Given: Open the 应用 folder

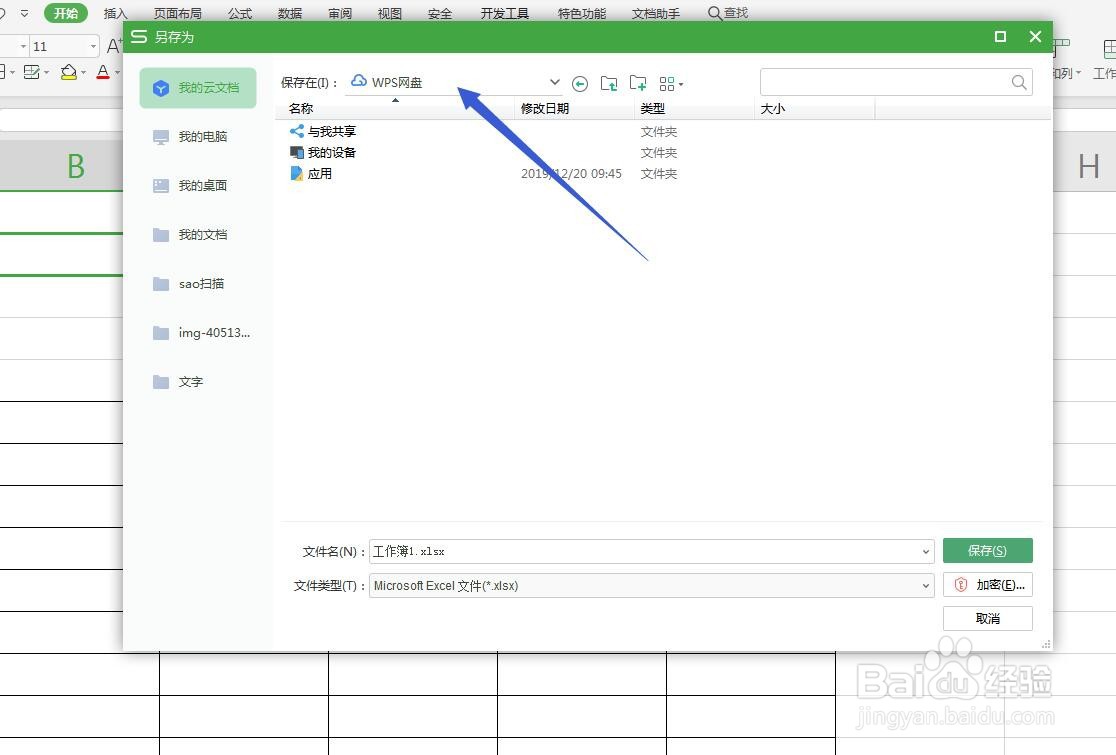Looking at the screenshot, I should click(311, 174).
